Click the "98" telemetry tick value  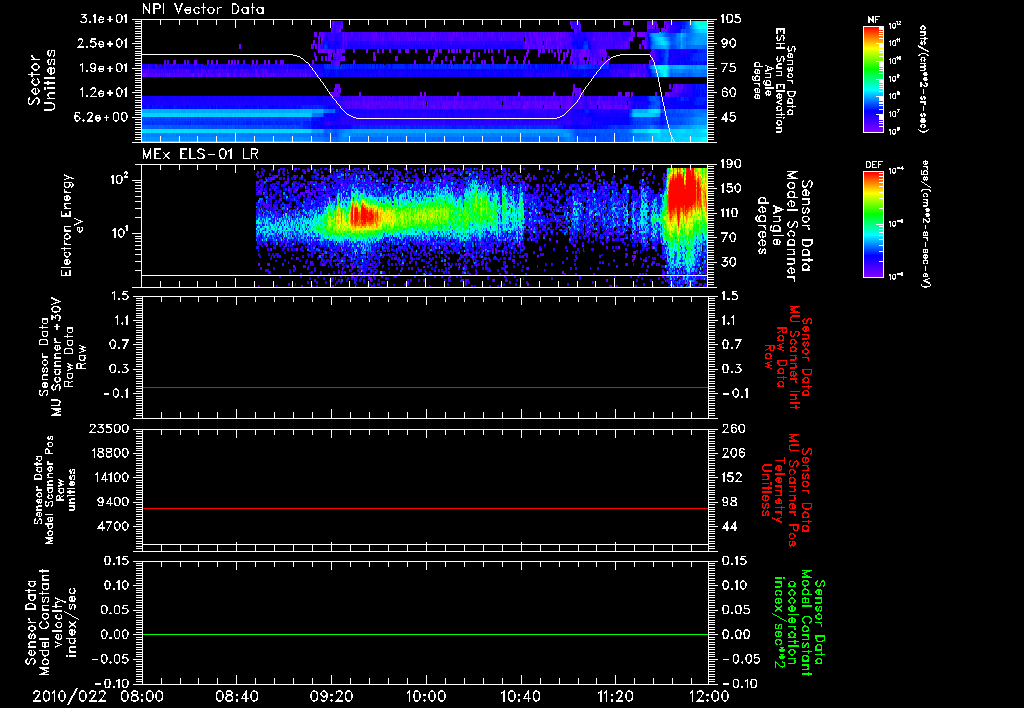[728, 502]
